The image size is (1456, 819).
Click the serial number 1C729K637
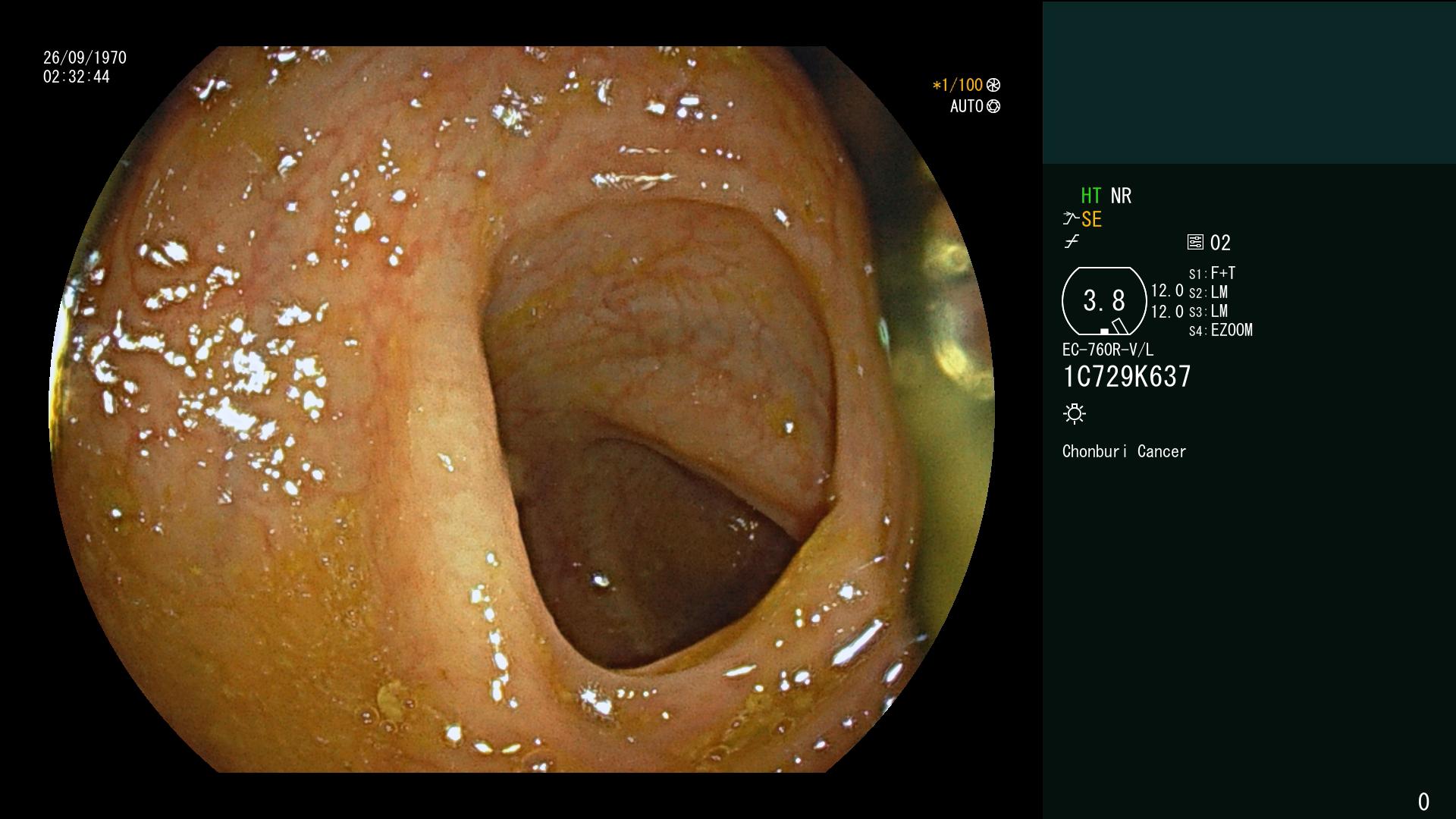pos(1127,377)
